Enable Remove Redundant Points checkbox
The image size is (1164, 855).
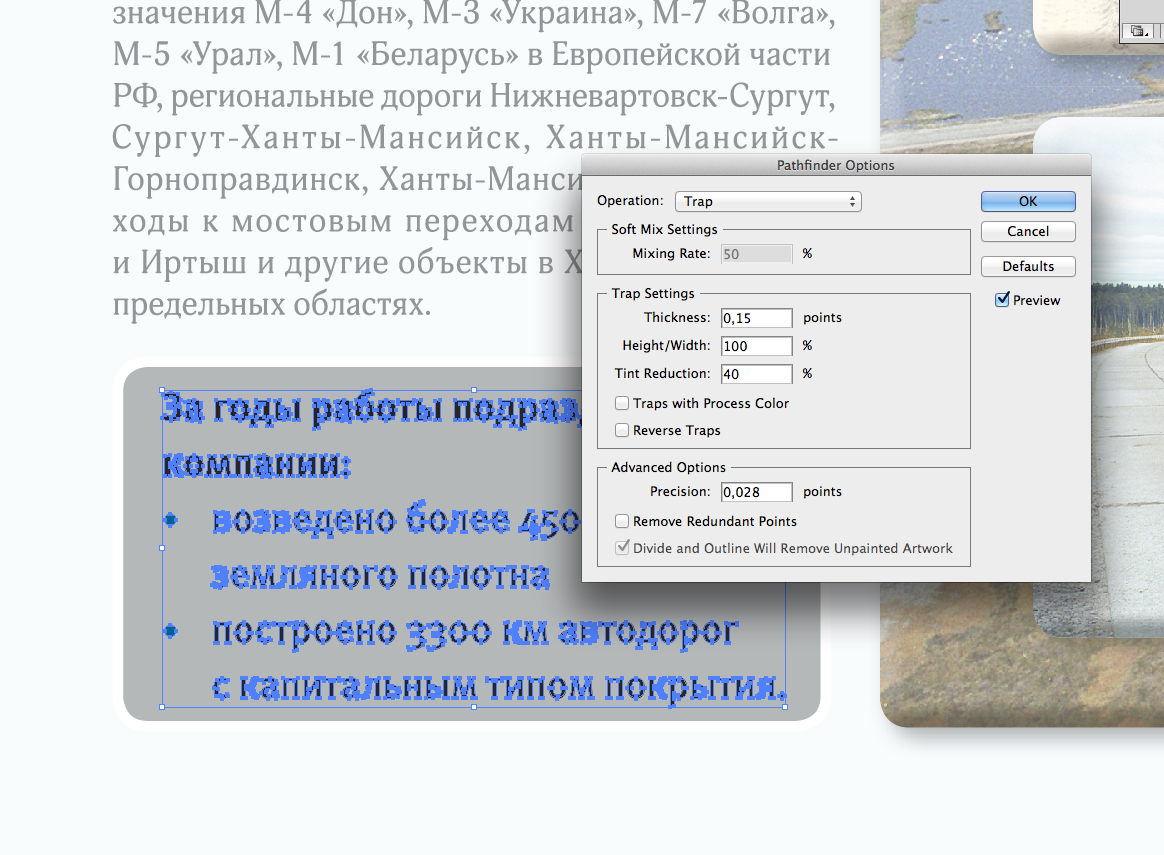[622, 521]
